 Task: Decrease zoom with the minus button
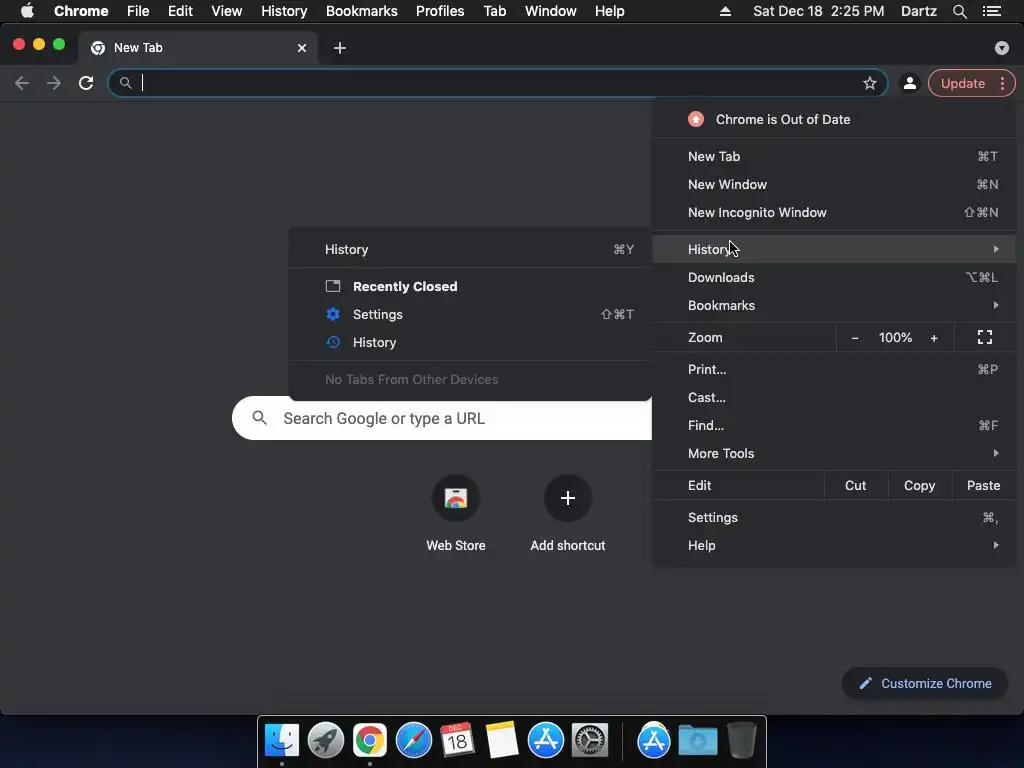[855, 338]
